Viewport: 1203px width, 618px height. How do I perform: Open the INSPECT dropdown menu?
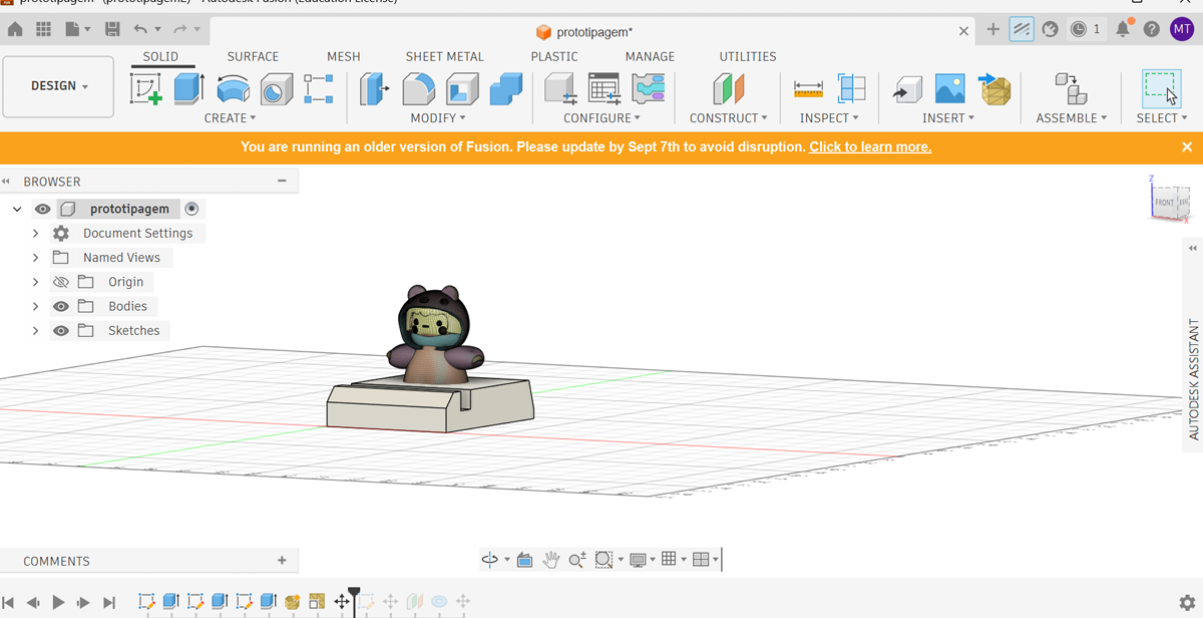coord(829,118)
